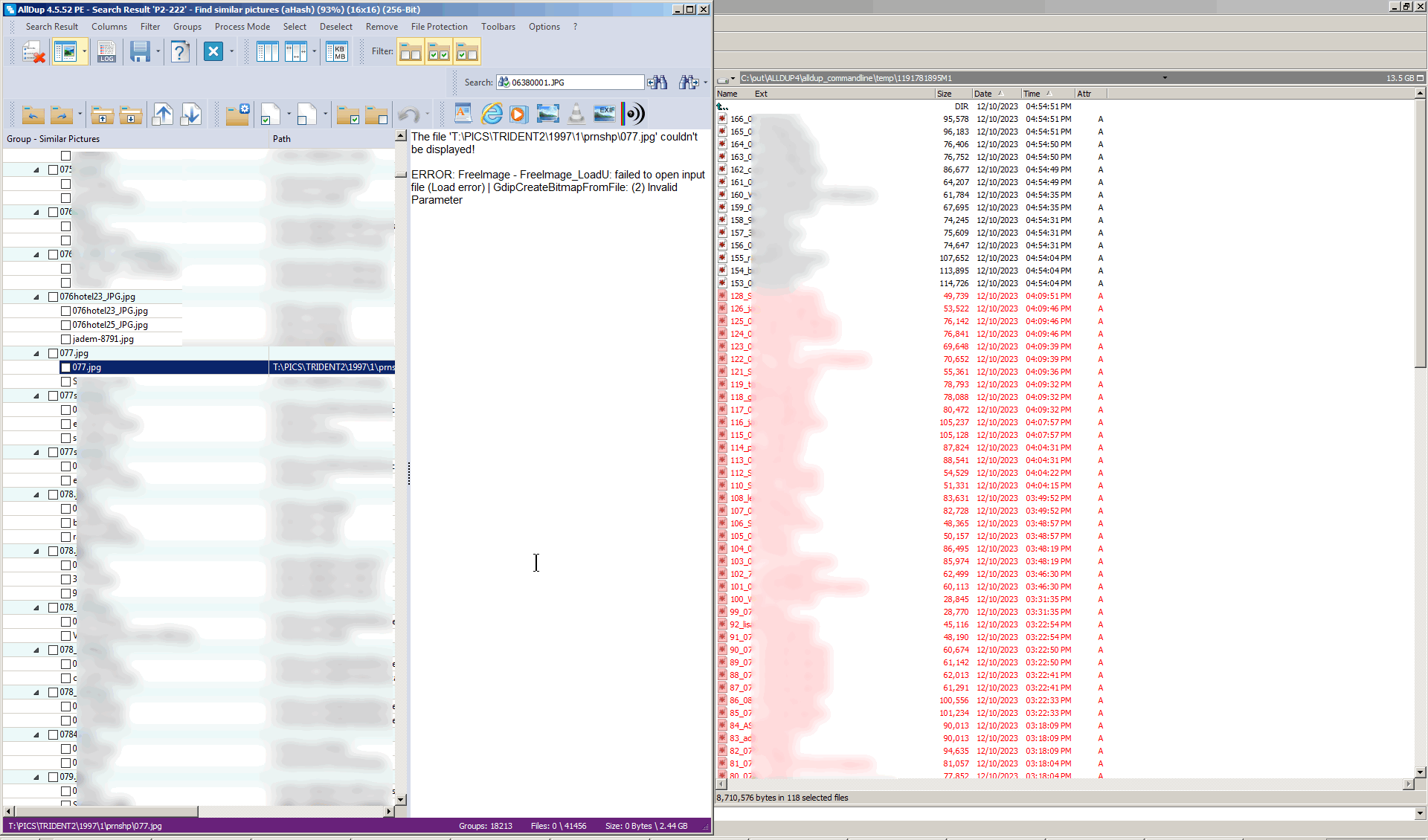Collapse the 076hotel23_JPG.jpg group

[x=36, y=297]
